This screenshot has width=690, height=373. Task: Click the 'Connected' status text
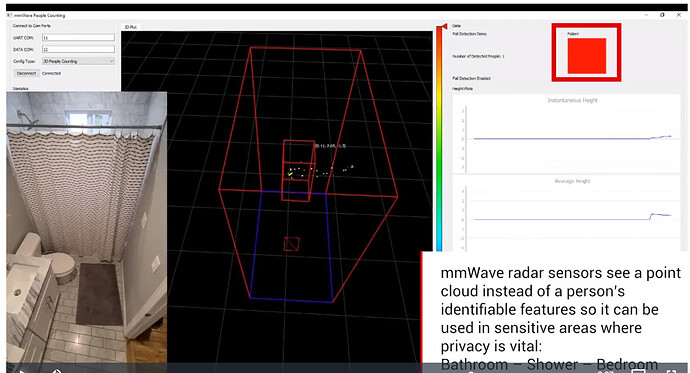pyautogui.click(x=51, y=73)
